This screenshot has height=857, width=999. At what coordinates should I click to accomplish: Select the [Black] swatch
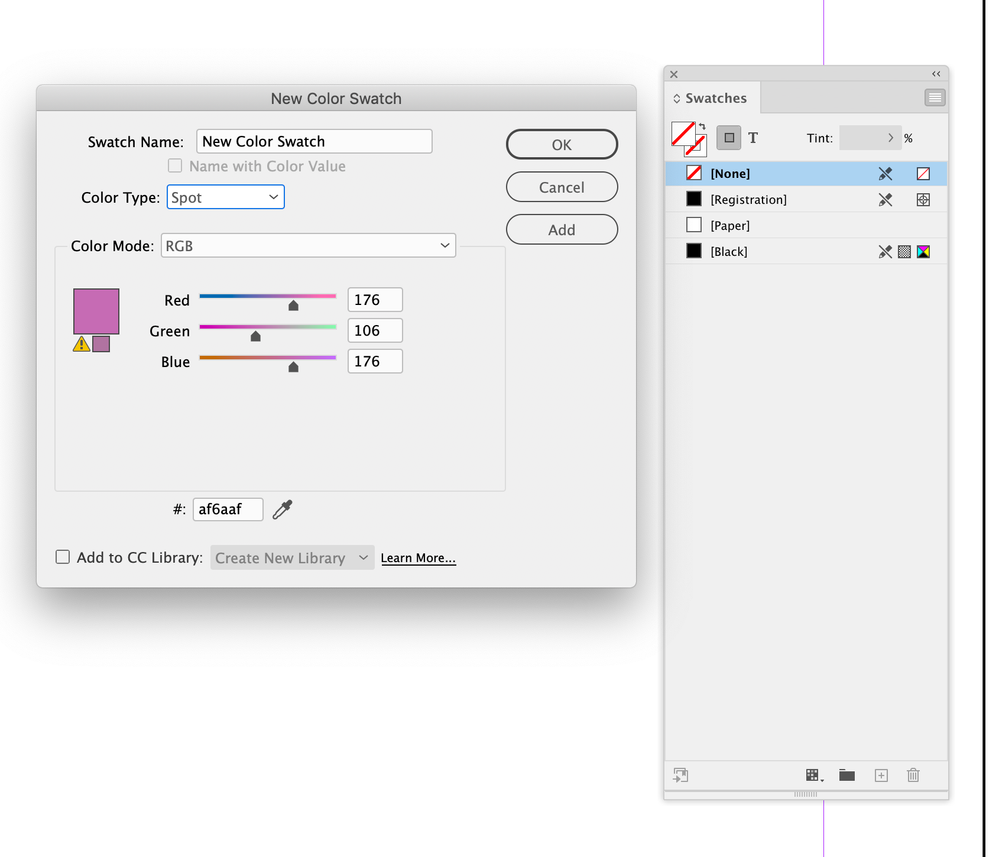pyautogui.click(x=729, y=251)
